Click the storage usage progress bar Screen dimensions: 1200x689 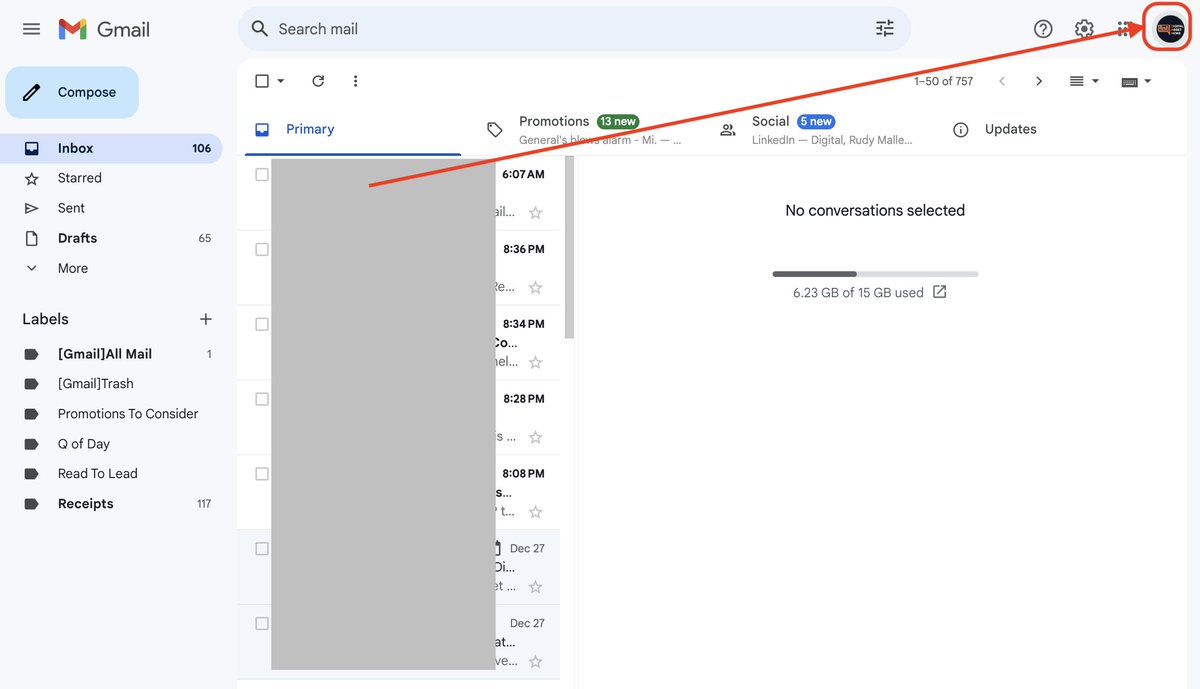click(875, 274)
